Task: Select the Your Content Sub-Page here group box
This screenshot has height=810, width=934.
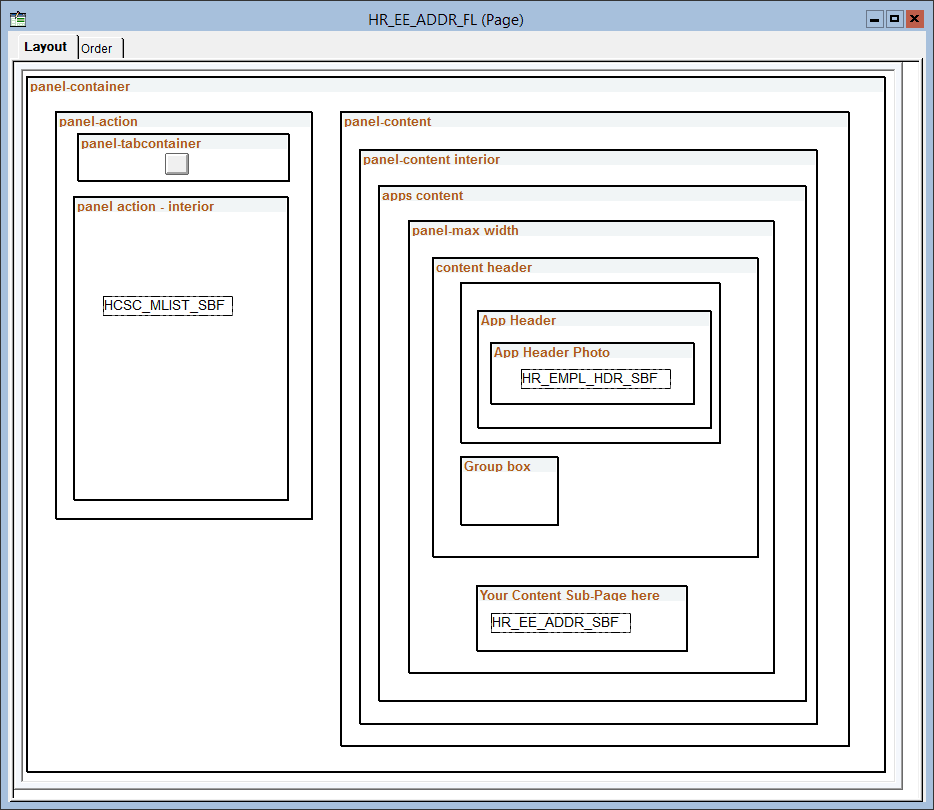Action: [x=569, y=595]
